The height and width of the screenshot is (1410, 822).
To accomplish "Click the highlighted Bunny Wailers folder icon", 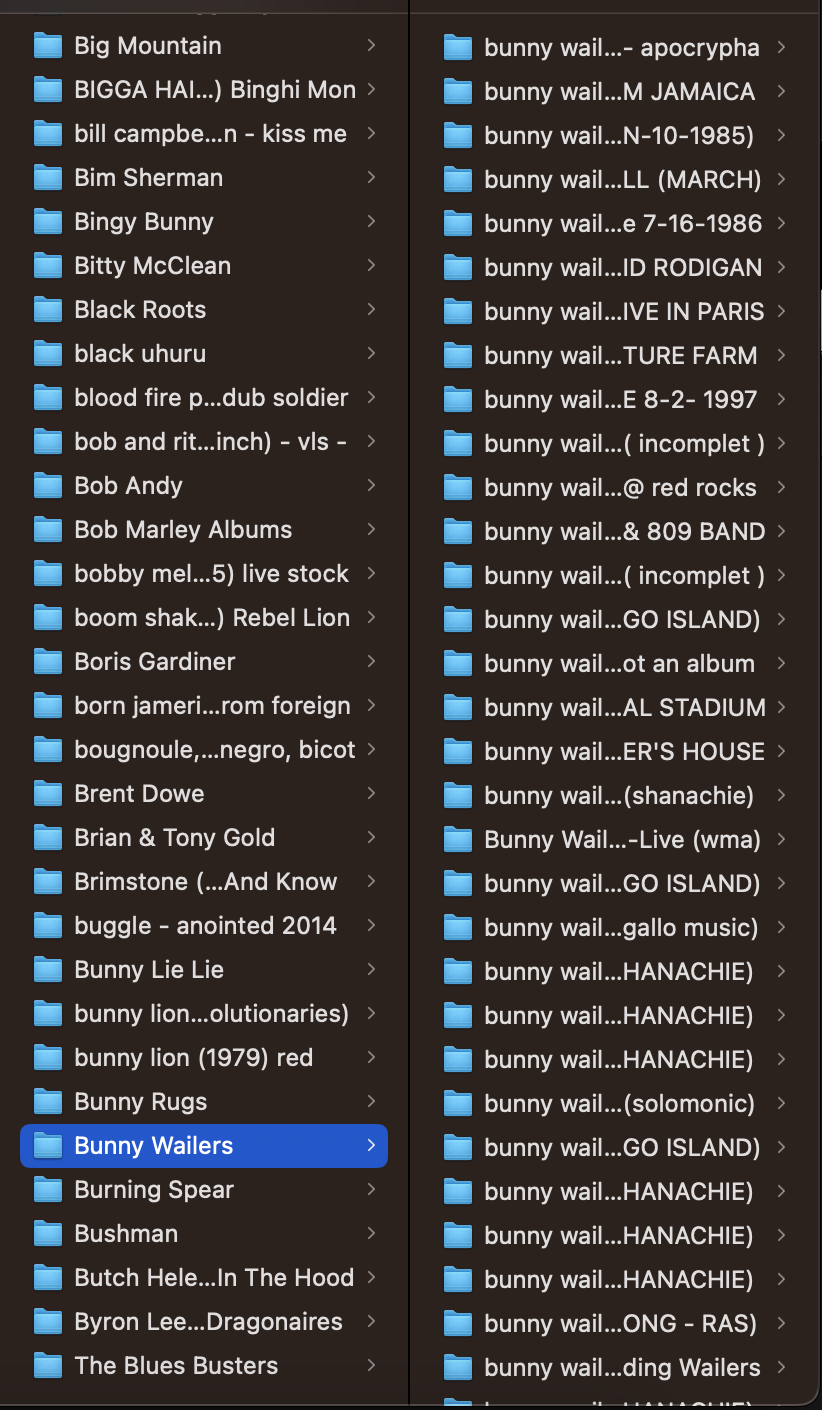I will click(48, 1146).
